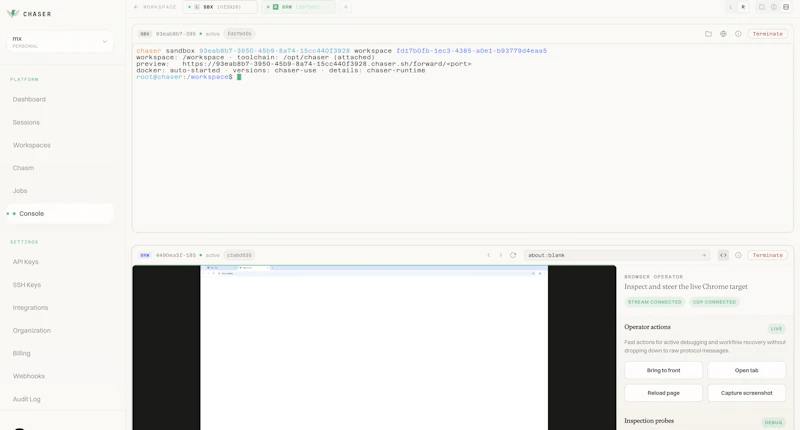Add new tab with plus icon

pos(346,7)
